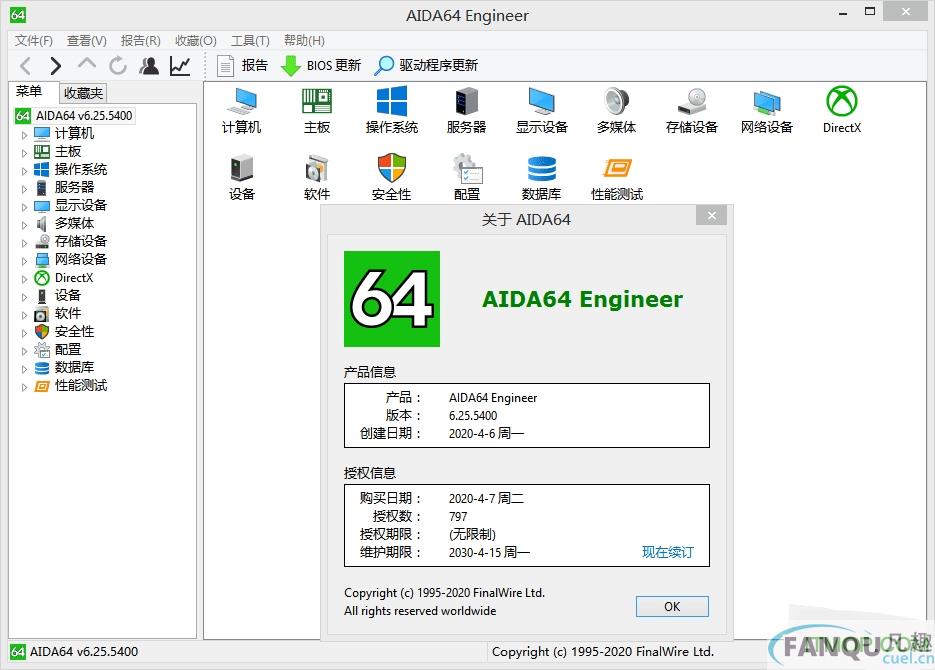Image resolution: width=935 pixels, height=670 pixels.
Task: Click the 购买日期 value 2020-4-7 周二
Action: (486, 498)
